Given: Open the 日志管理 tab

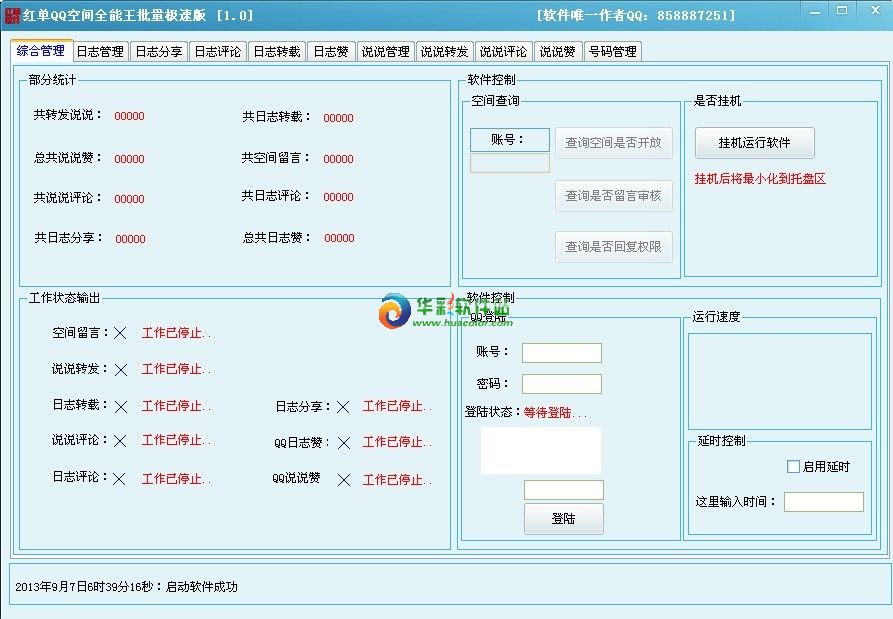Looking at the screenshot, I should 100,51.
